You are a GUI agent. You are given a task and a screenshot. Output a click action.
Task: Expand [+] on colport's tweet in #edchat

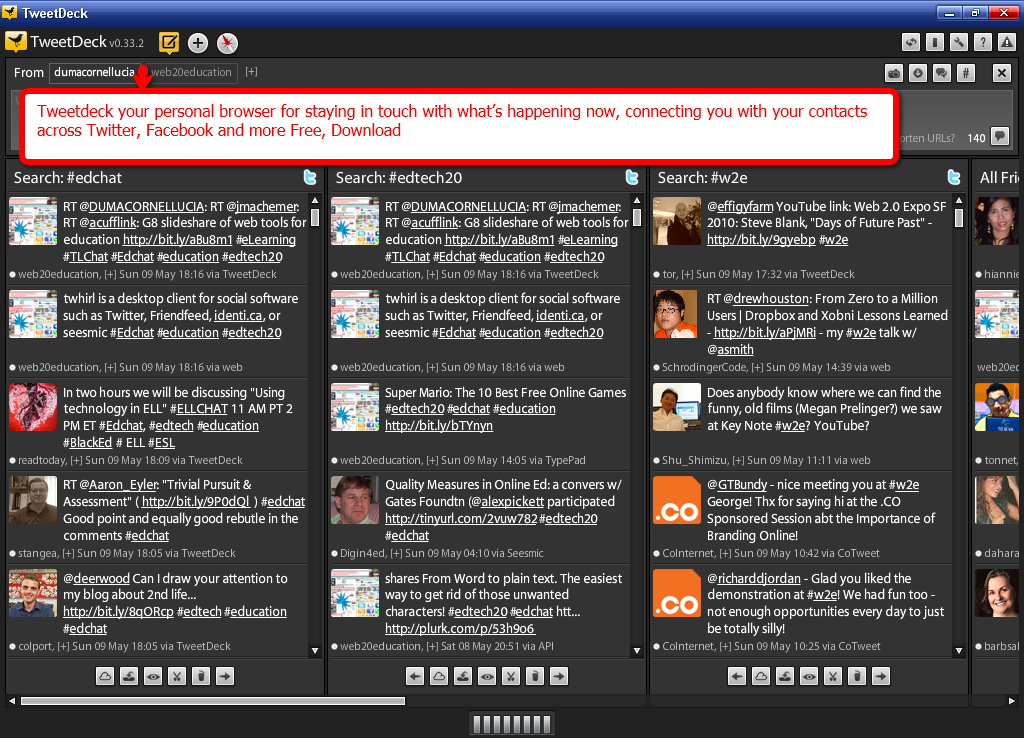(63, 647)
